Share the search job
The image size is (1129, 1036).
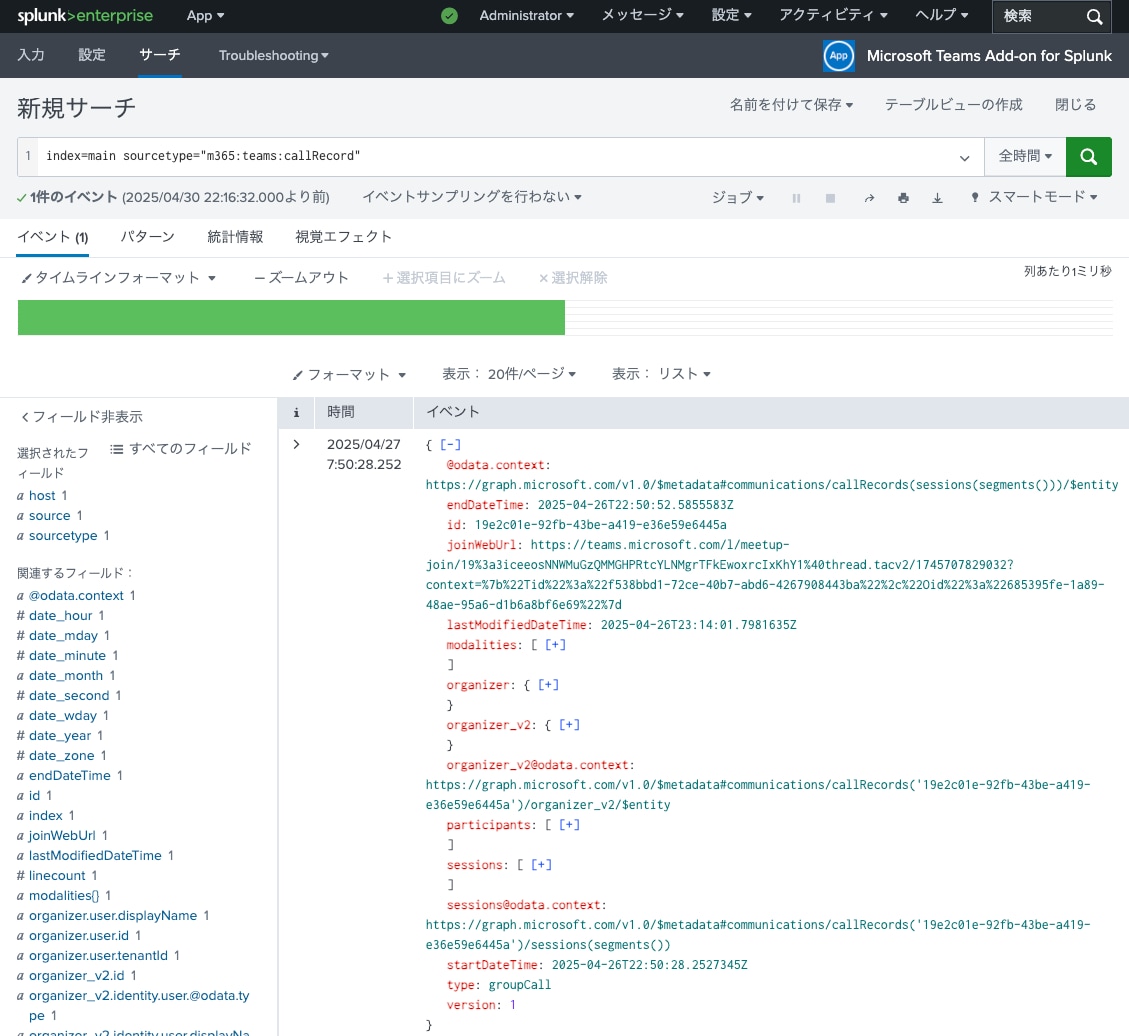(869, 198)
